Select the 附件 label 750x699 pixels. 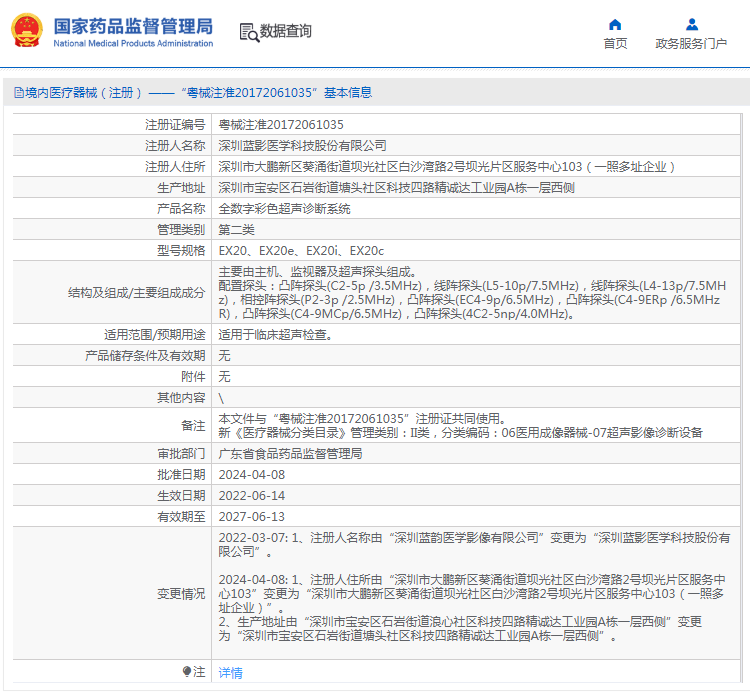coord(193,377)
